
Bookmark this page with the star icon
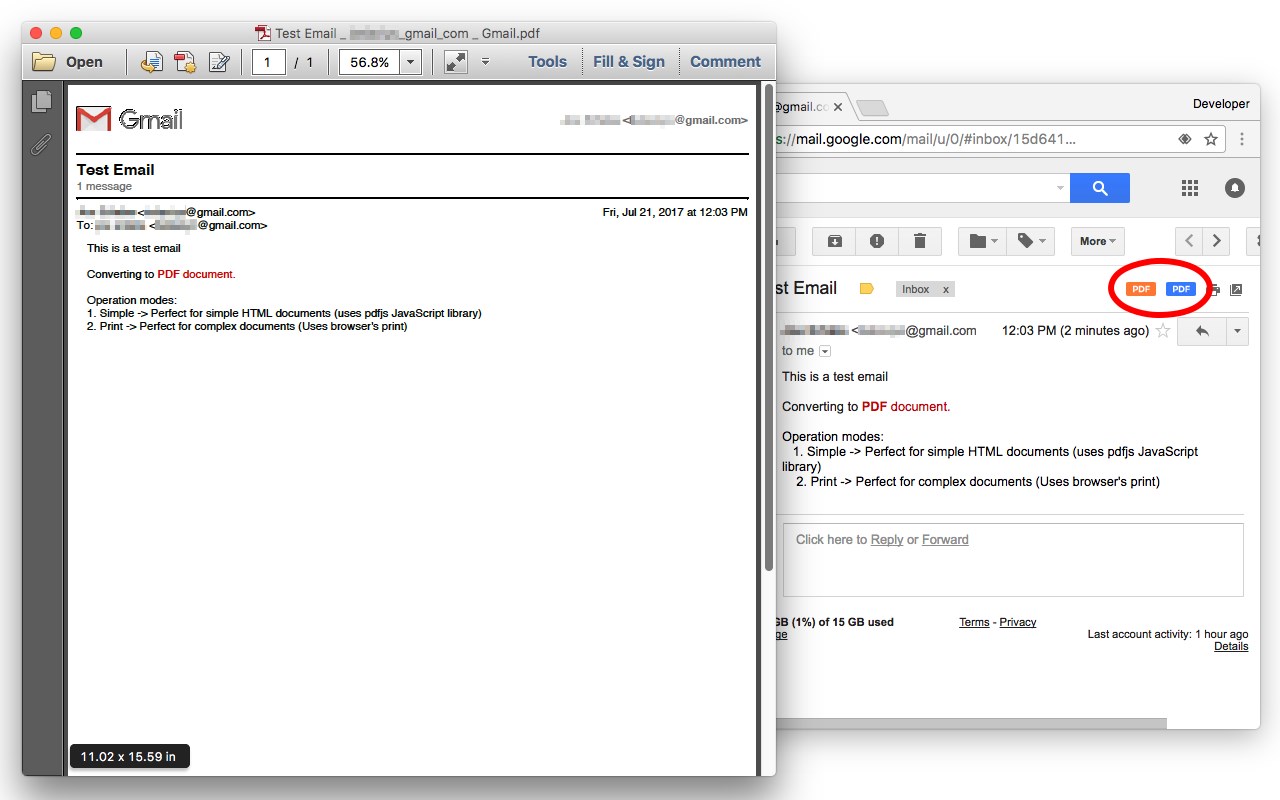coord(1211,139)
